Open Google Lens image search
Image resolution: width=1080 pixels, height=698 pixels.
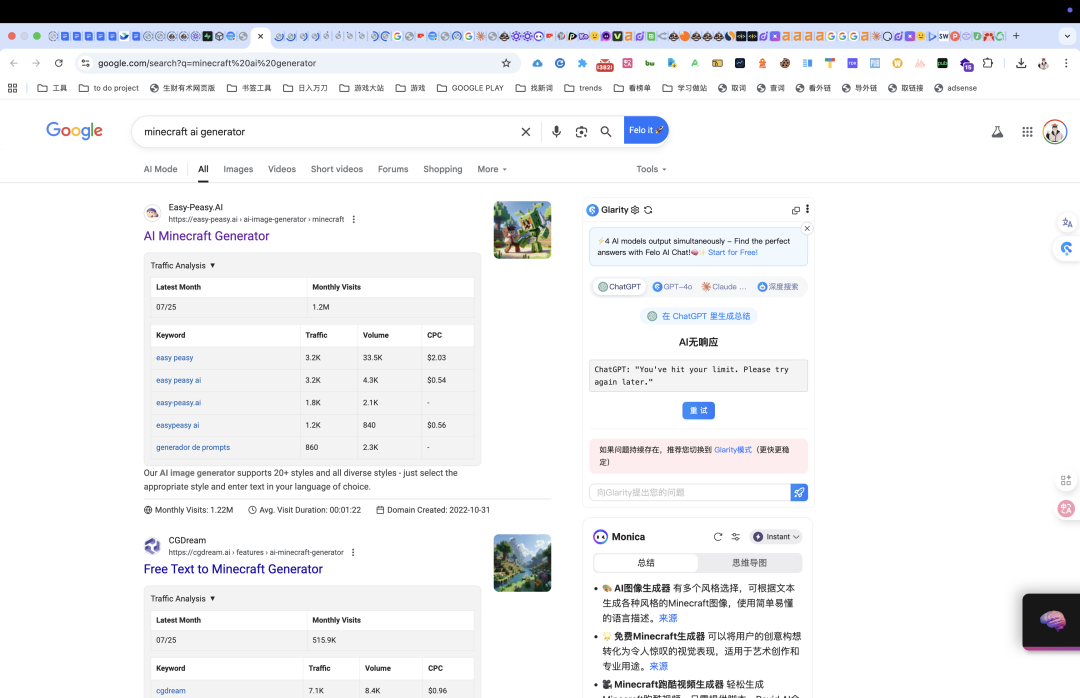pos(581,132)
